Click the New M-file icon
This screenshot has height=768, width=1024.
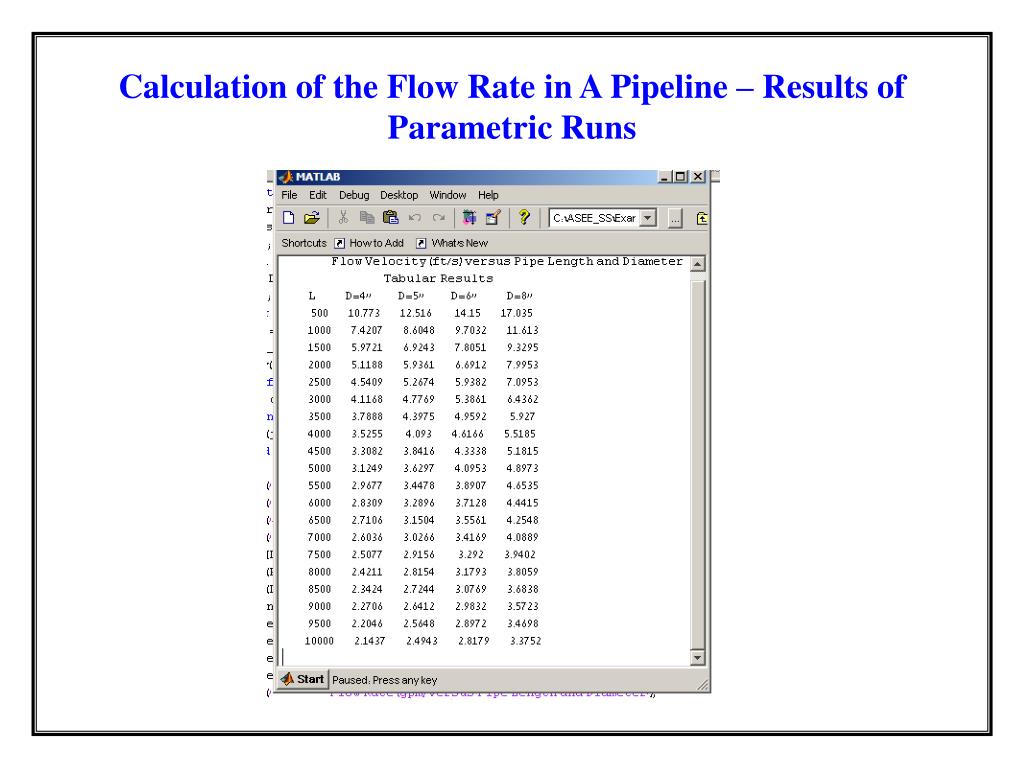click(289, 217)
